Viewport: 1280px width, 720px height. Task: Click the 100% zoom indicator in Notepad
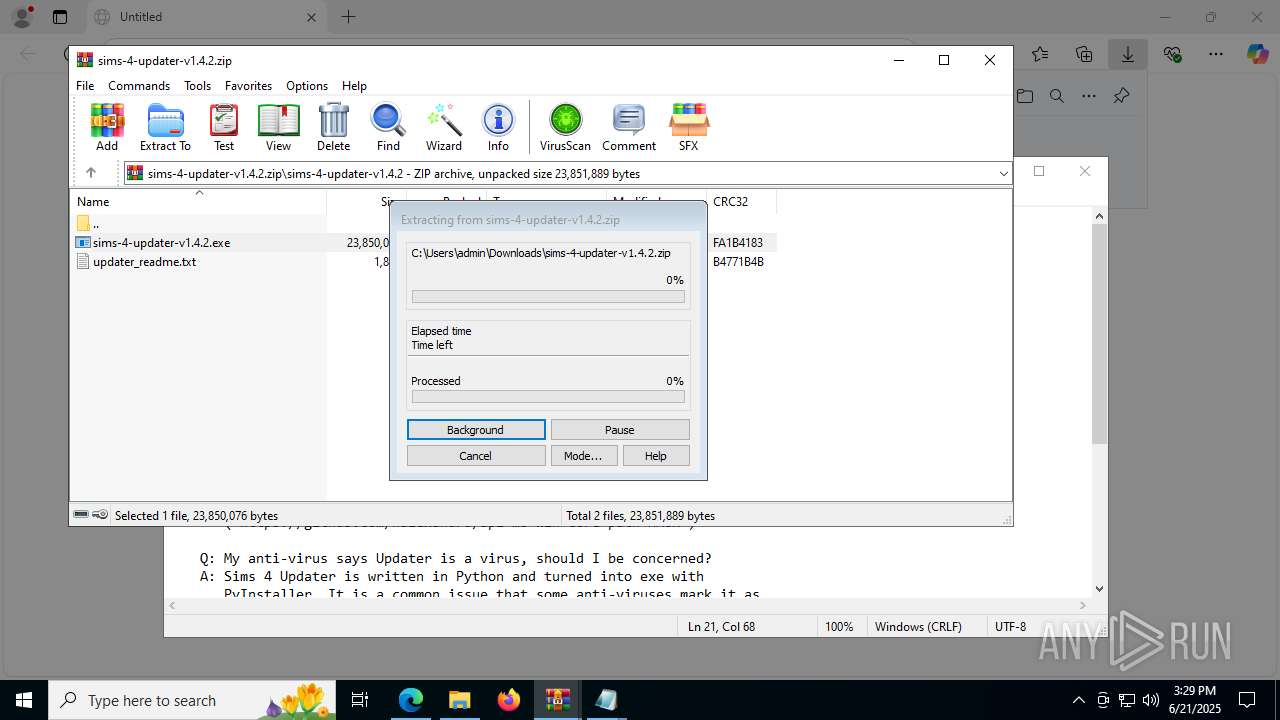[x=839, y=626]
